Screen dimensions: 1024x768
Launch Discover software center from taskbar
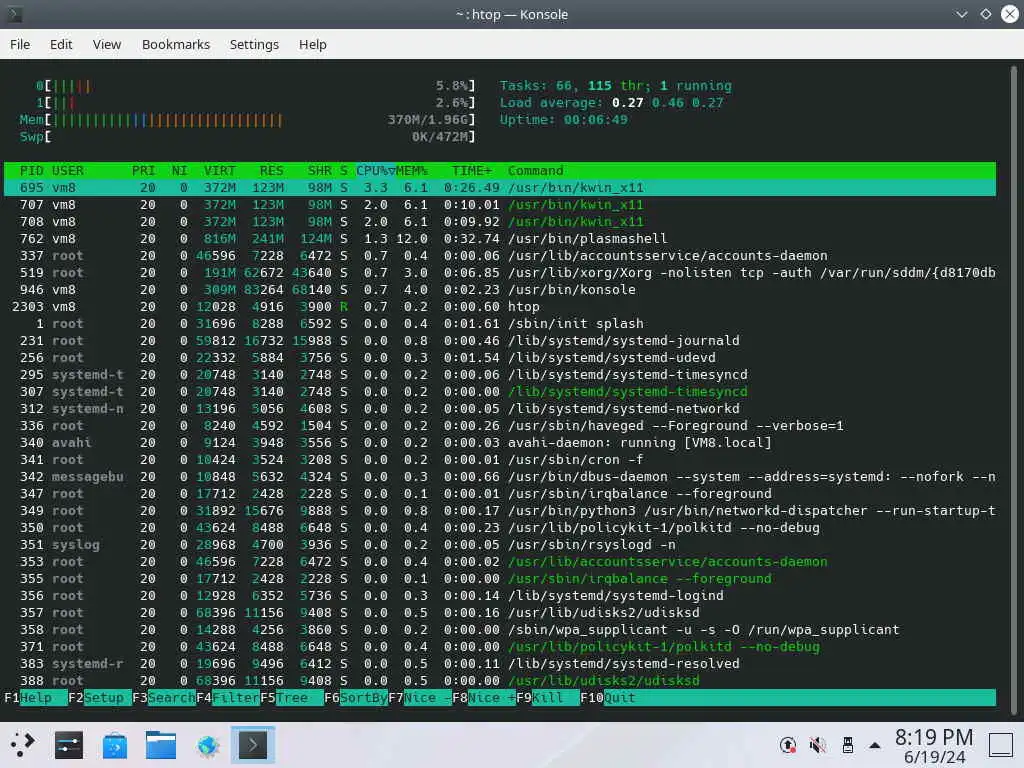click(115, 744)
